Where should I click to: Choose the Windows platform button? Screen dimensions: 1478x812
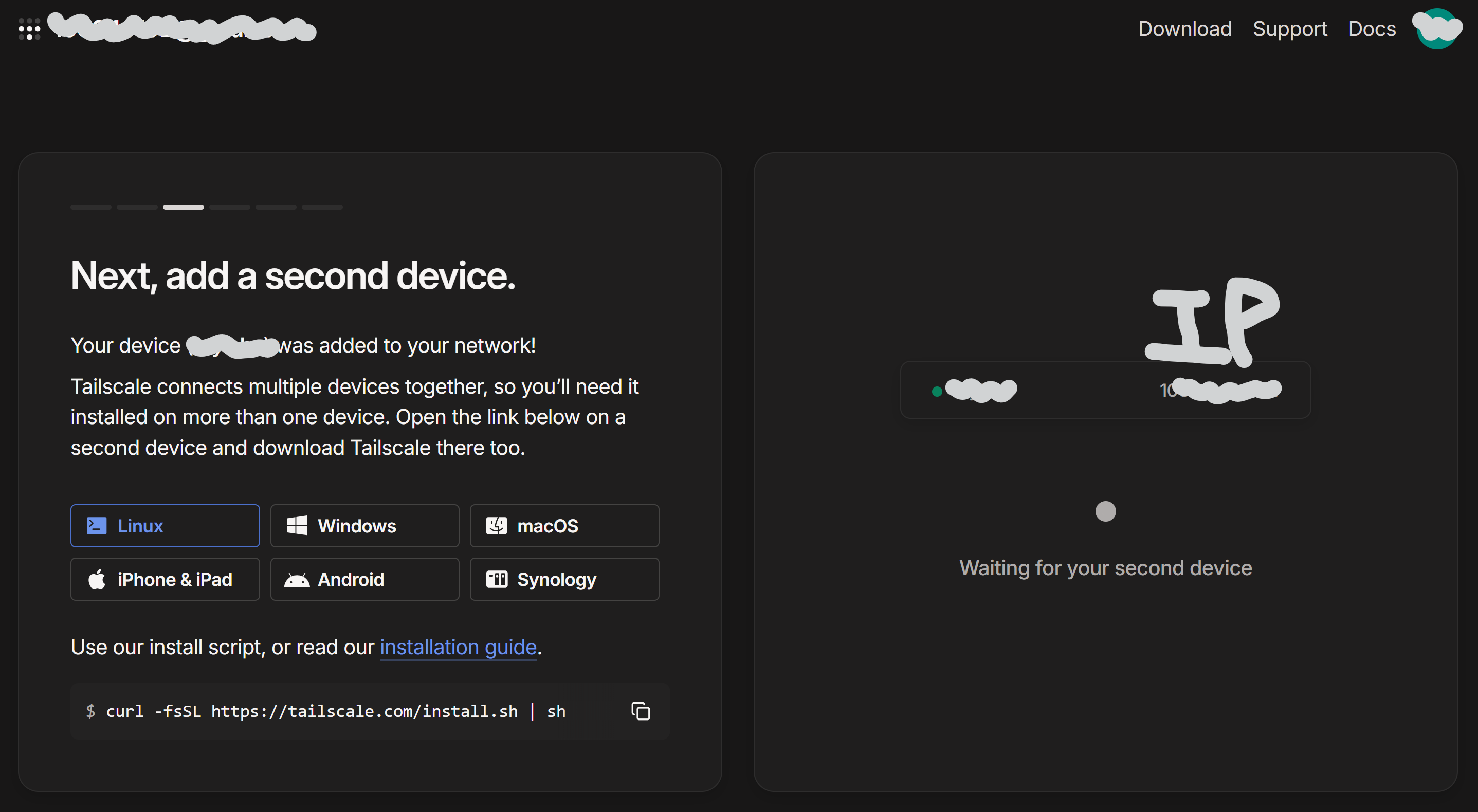[364, 525]
